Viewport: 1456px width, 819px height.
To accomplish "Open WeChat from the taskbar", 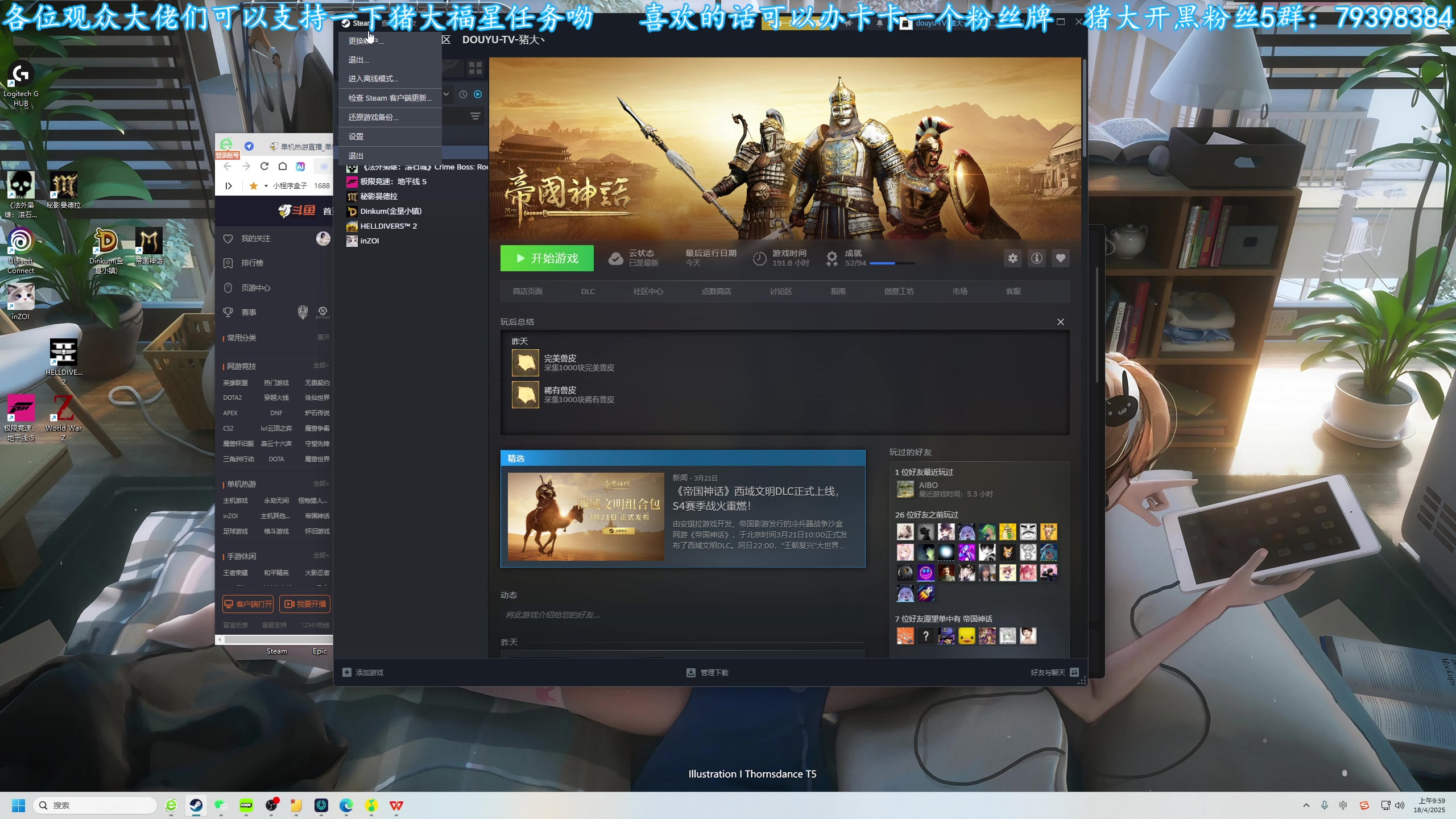I will 221,805.
